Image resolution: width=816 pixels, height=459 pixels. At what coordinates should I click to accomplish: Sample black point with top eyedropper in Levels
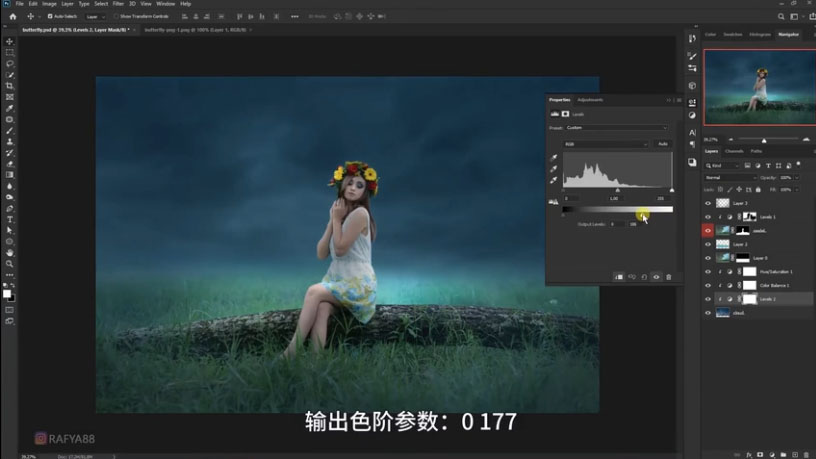point(554,158)
